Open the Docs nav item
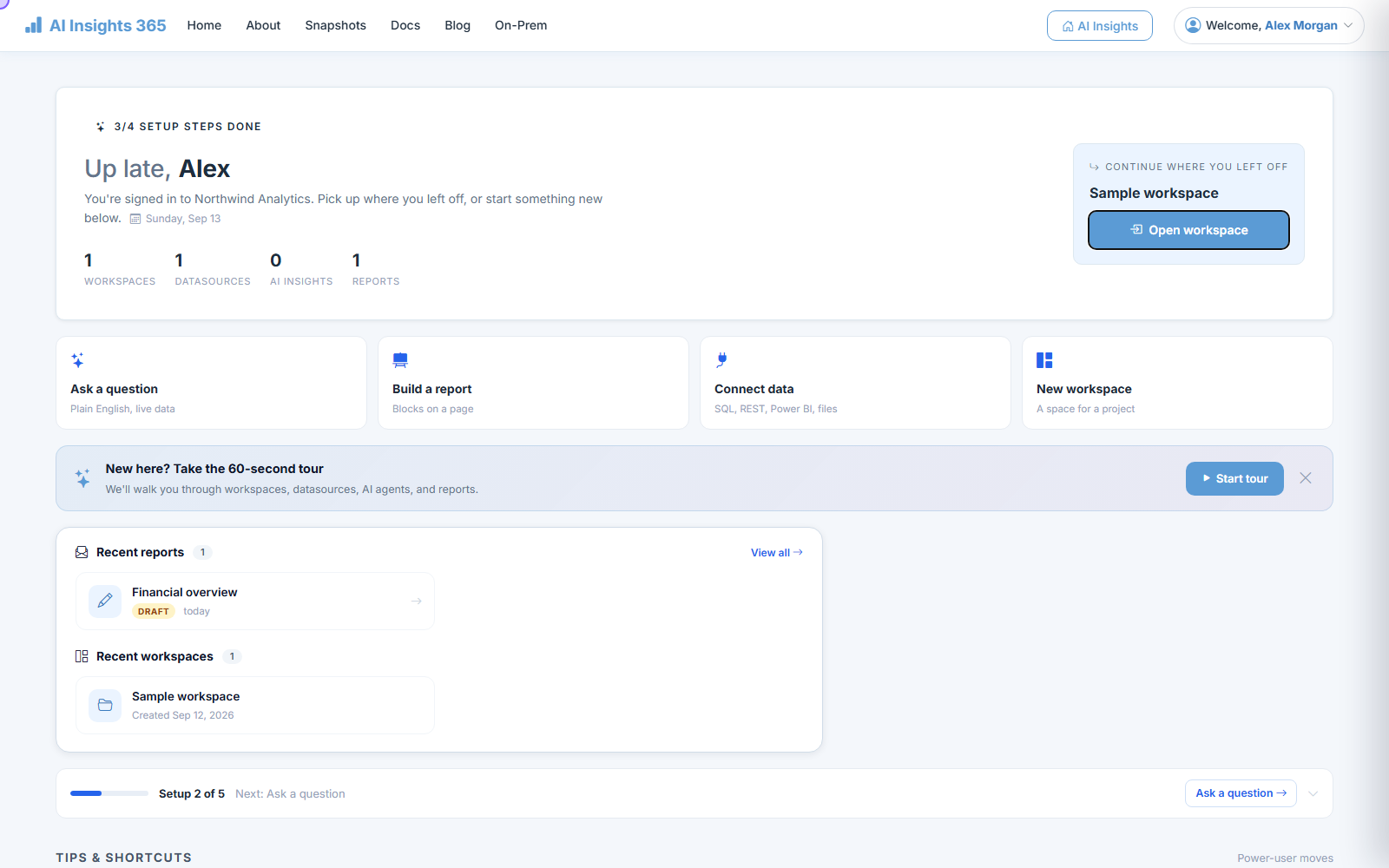This screenshot has width=1389, height=868. (x=405, y=25)
